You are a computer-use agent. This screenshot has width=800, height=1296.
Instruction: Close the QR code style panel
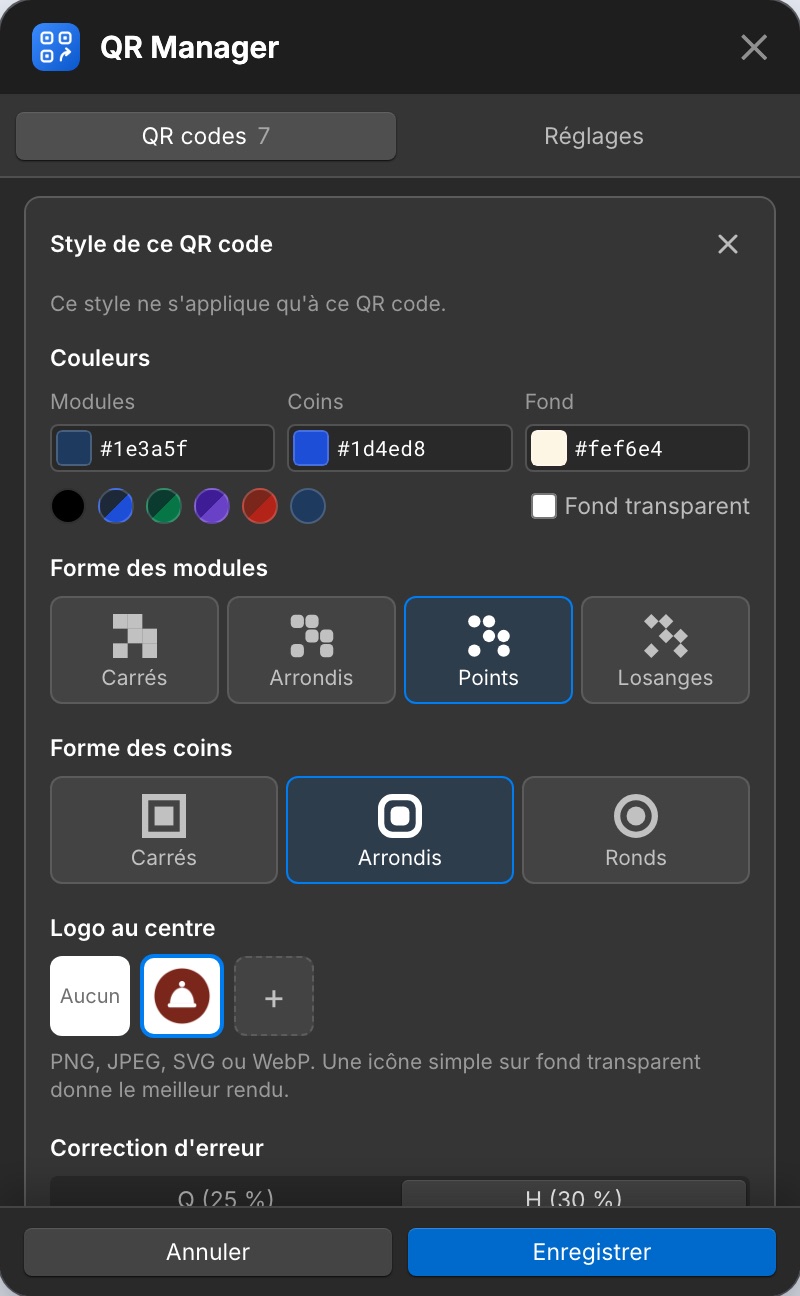pyautogui.click(x=728, y=244)
